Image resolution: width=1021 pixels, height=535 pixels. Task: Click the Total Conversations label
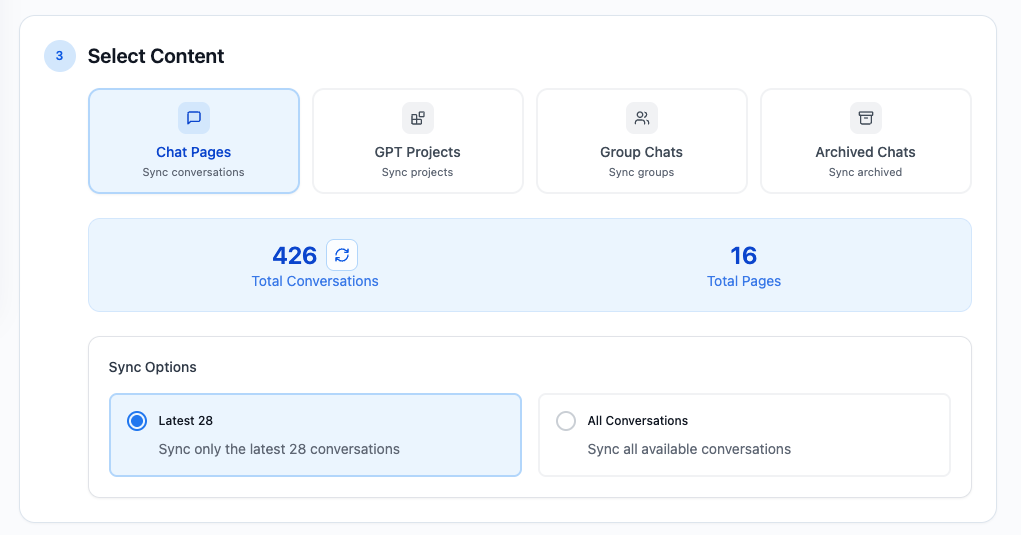click(315, 281)
